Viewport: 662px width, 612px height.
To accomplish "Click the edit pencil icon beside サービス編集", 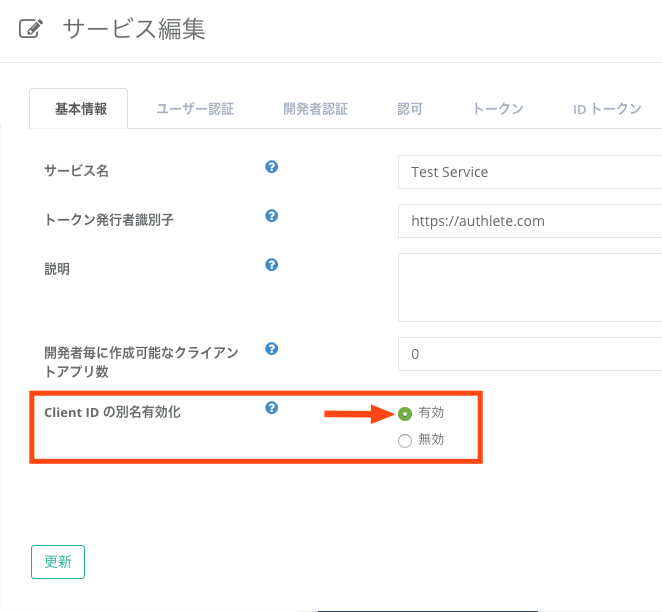I will pos(31,29).
